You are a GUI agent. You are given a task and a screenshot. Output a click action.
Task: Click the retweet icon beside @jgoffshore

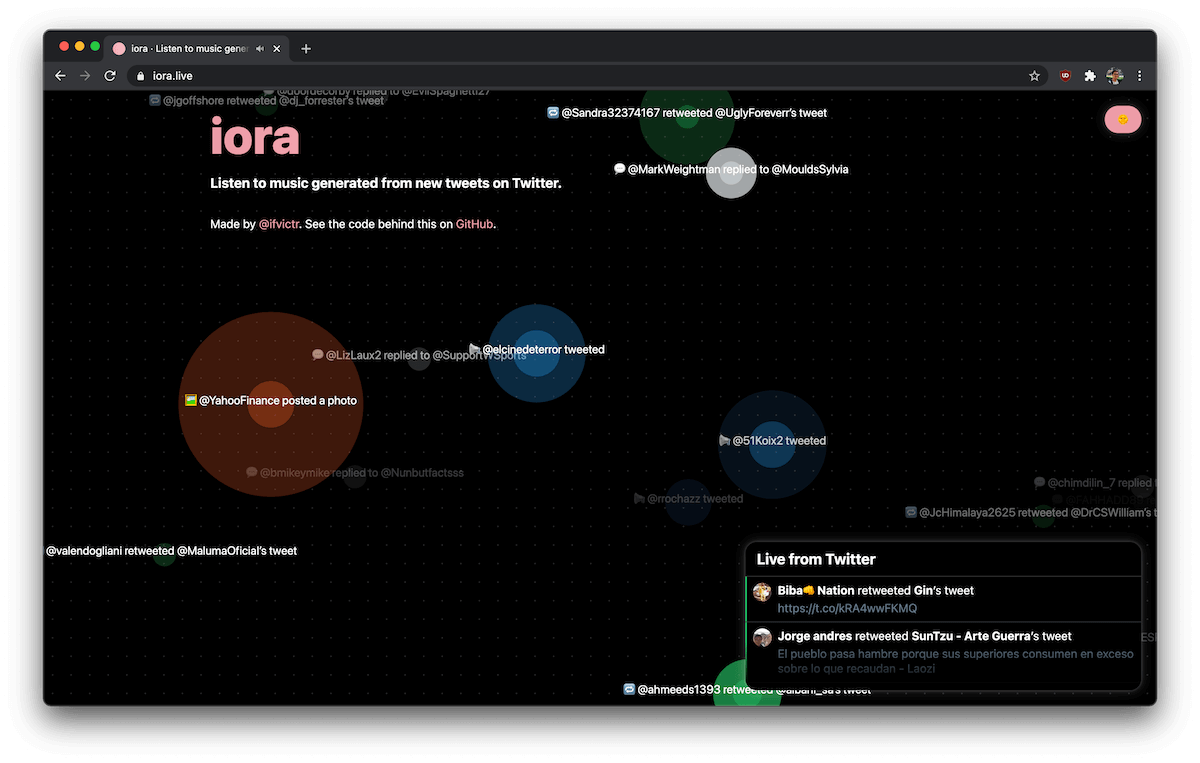click(x=155, y=100)
